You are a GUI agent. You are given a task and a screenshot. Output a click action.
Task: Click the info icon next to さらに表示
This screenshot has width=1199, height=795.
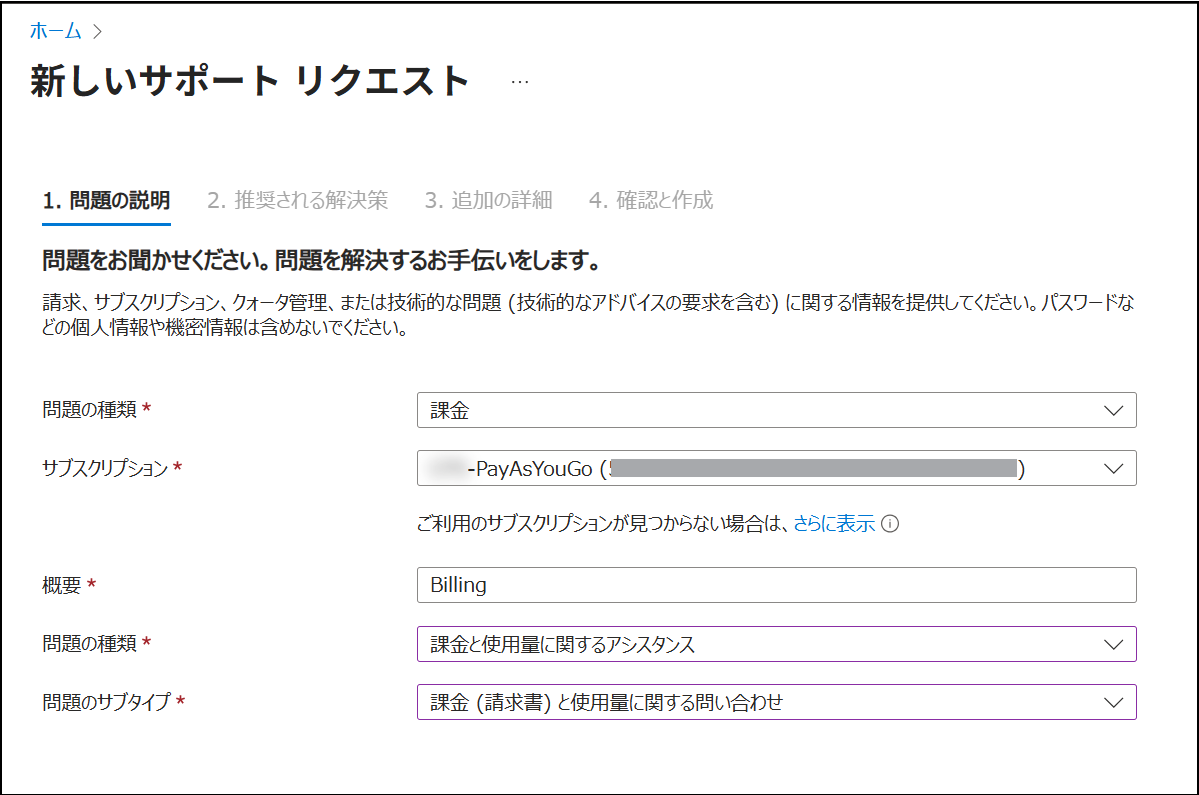point(890,524)
